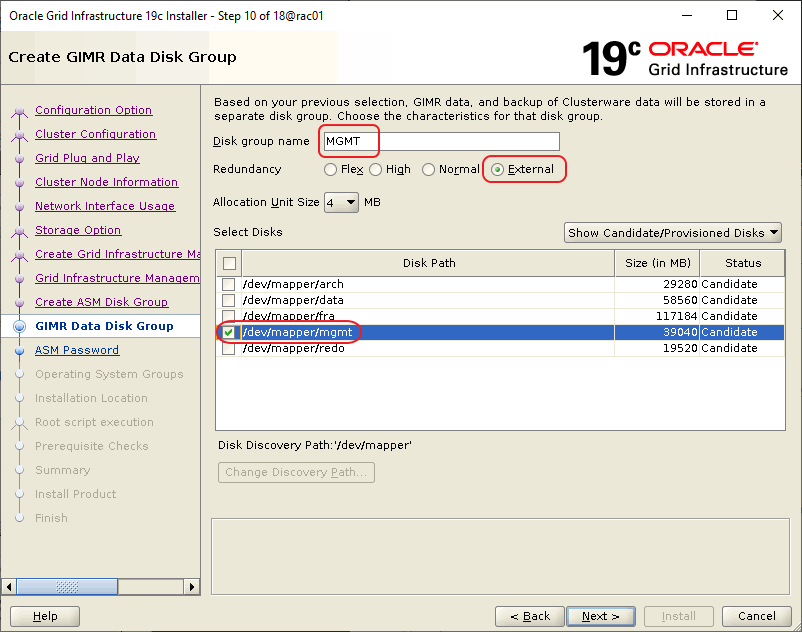Navigate to Create ASM Disk Group step
Image resolution: width=802 pixels, height=632 pixels.
tap(101, 302)
